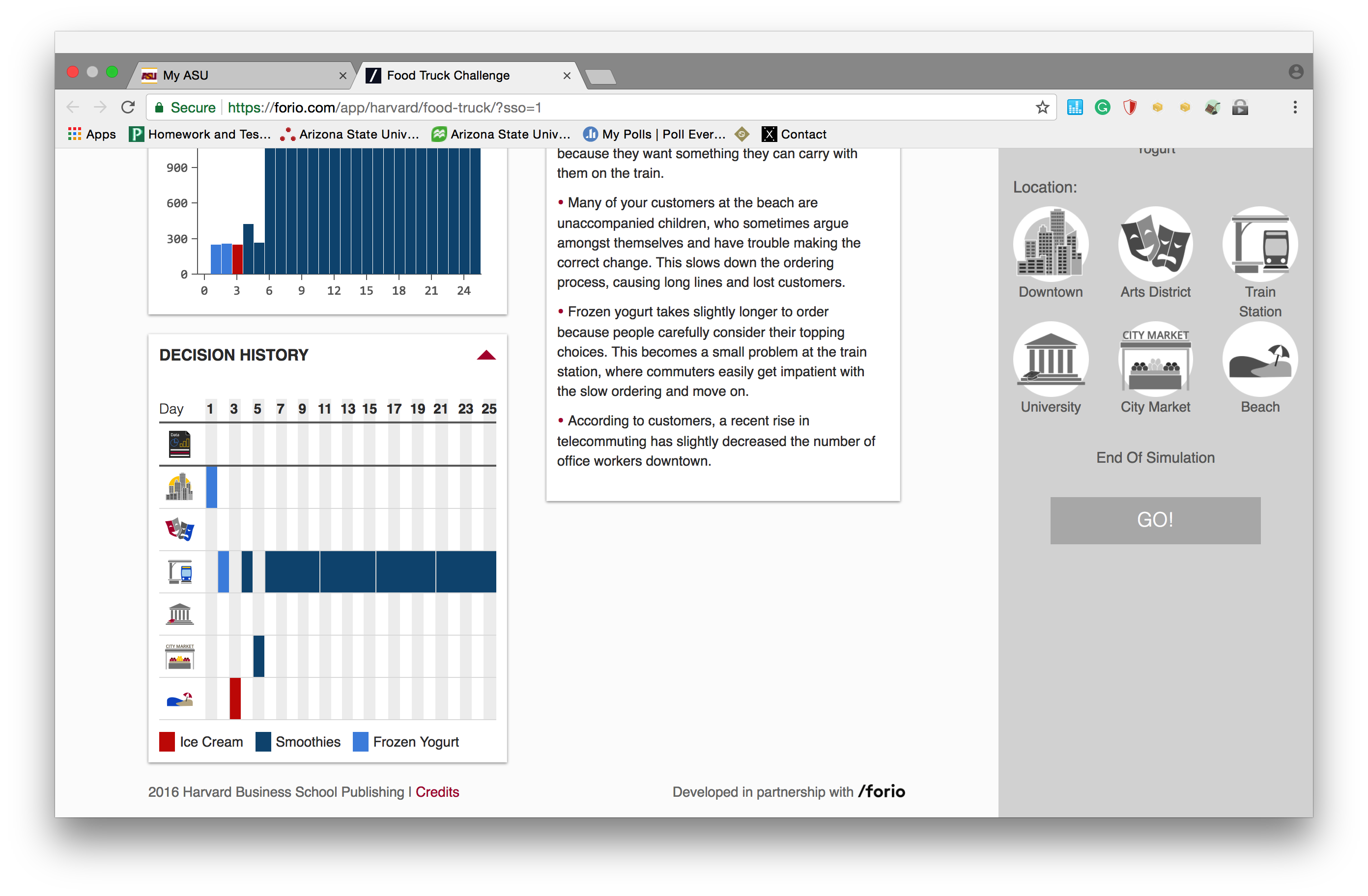This screenshot has height=896, width=1368.
Task: Open the Chrome three-dot menu
Action: [x=1294, y=108]
